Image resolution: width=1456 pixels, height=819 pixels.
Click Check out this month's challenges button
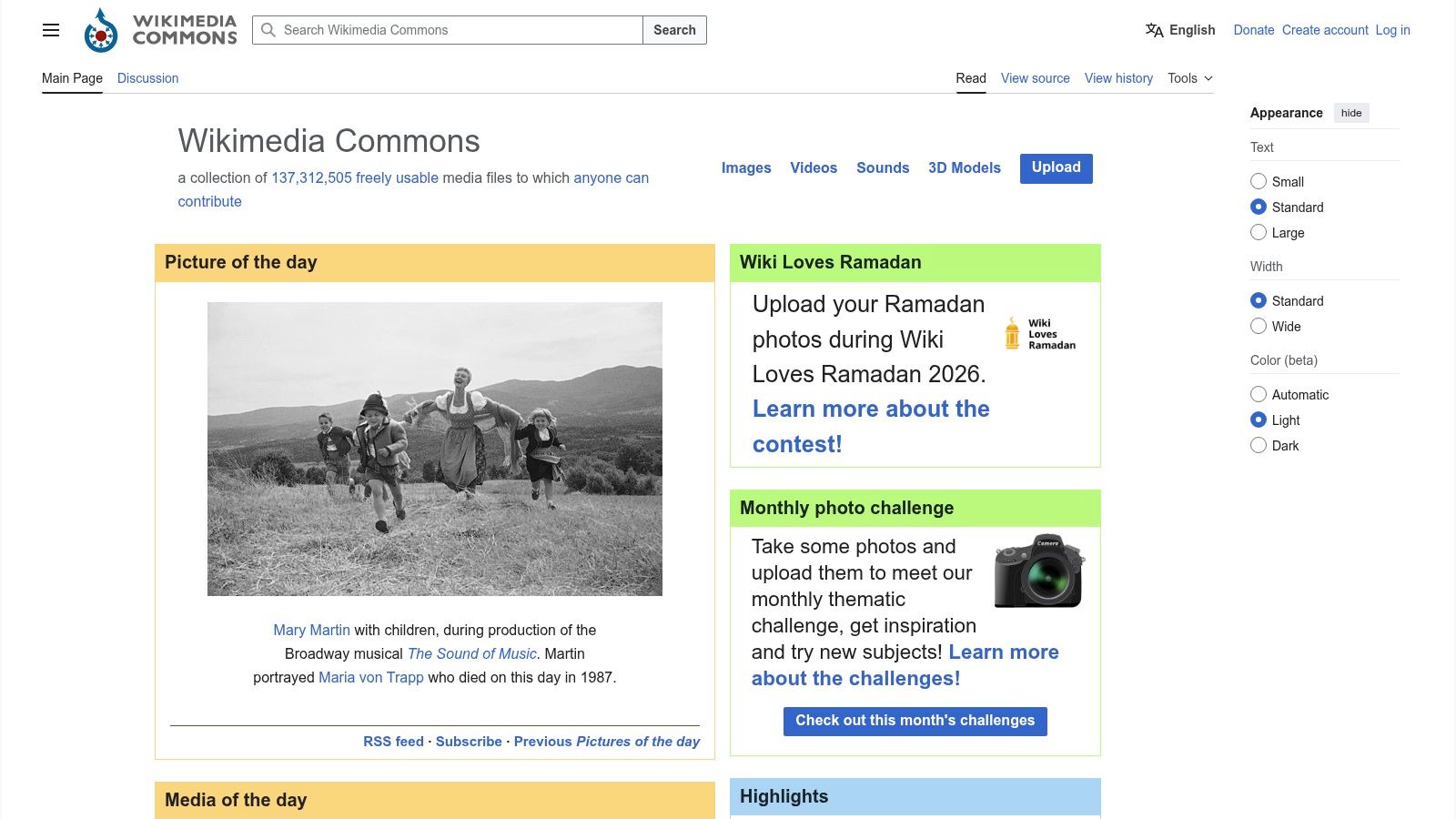[915, 721]
